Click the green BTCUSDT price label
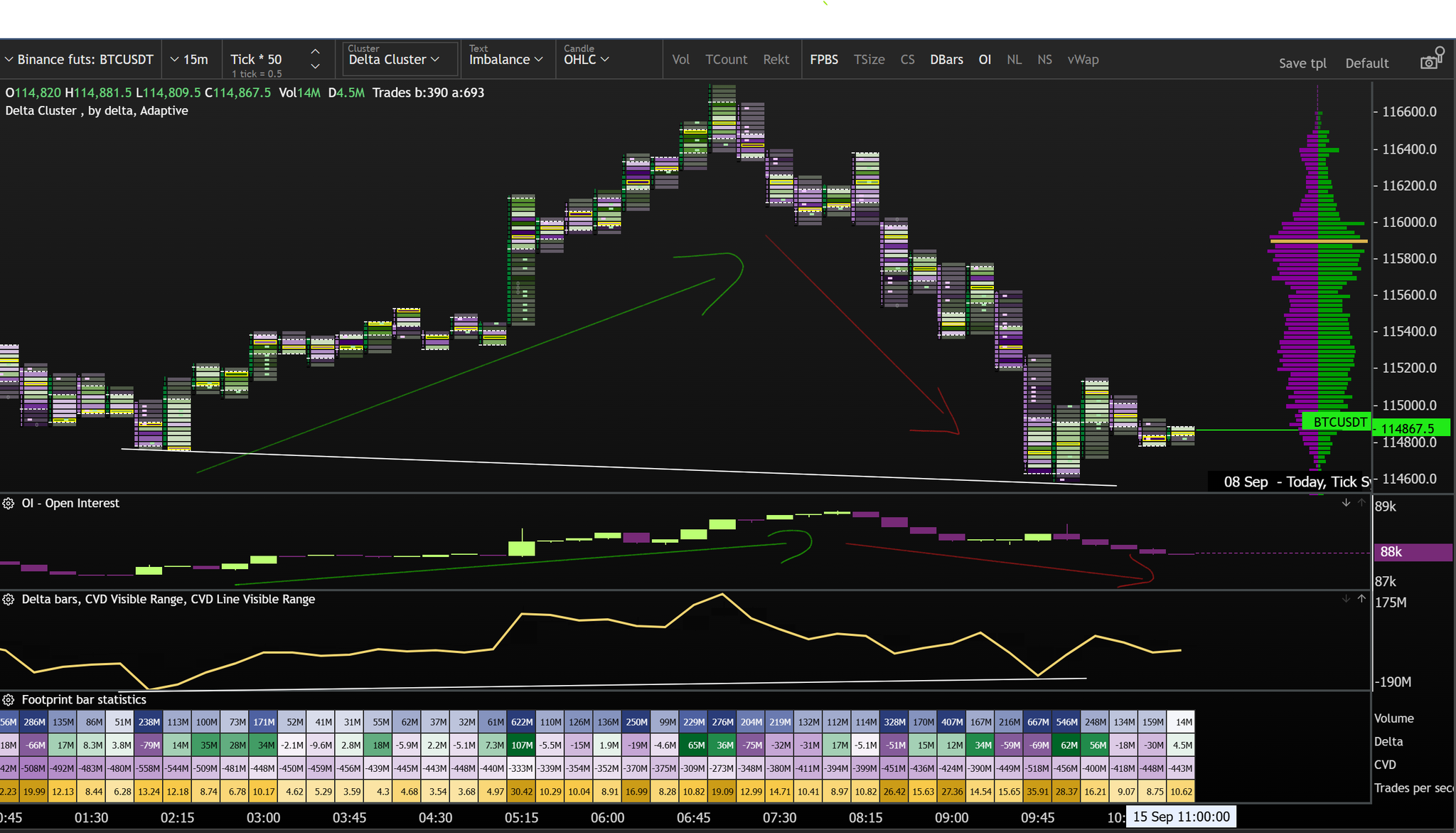Viewport: 1456px width, 833px height. (1339, 422)
